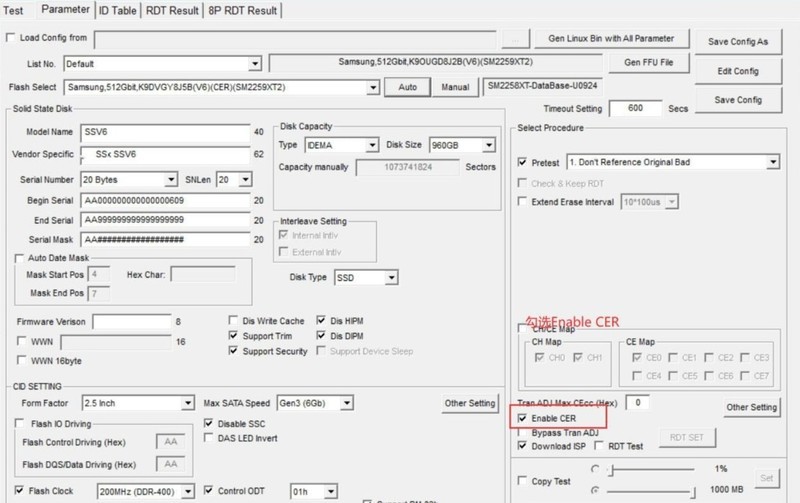
Task: Toggle the Support Trim checkbox
Action: coord(233,336)
